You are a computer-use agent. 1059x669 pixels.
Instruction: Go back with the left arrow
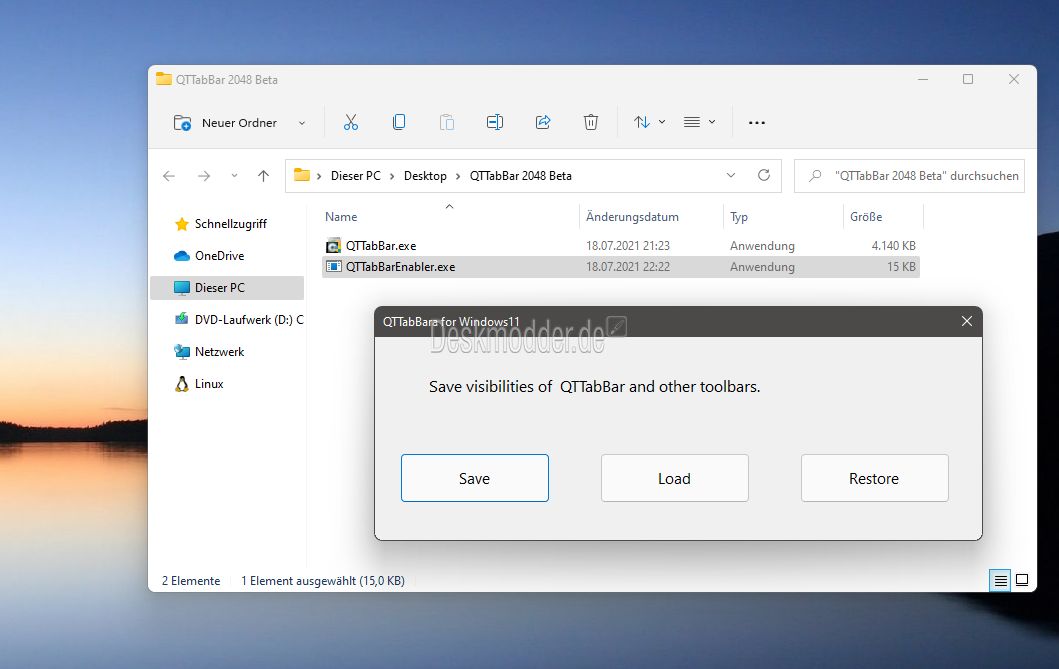[x=169, y=176]
